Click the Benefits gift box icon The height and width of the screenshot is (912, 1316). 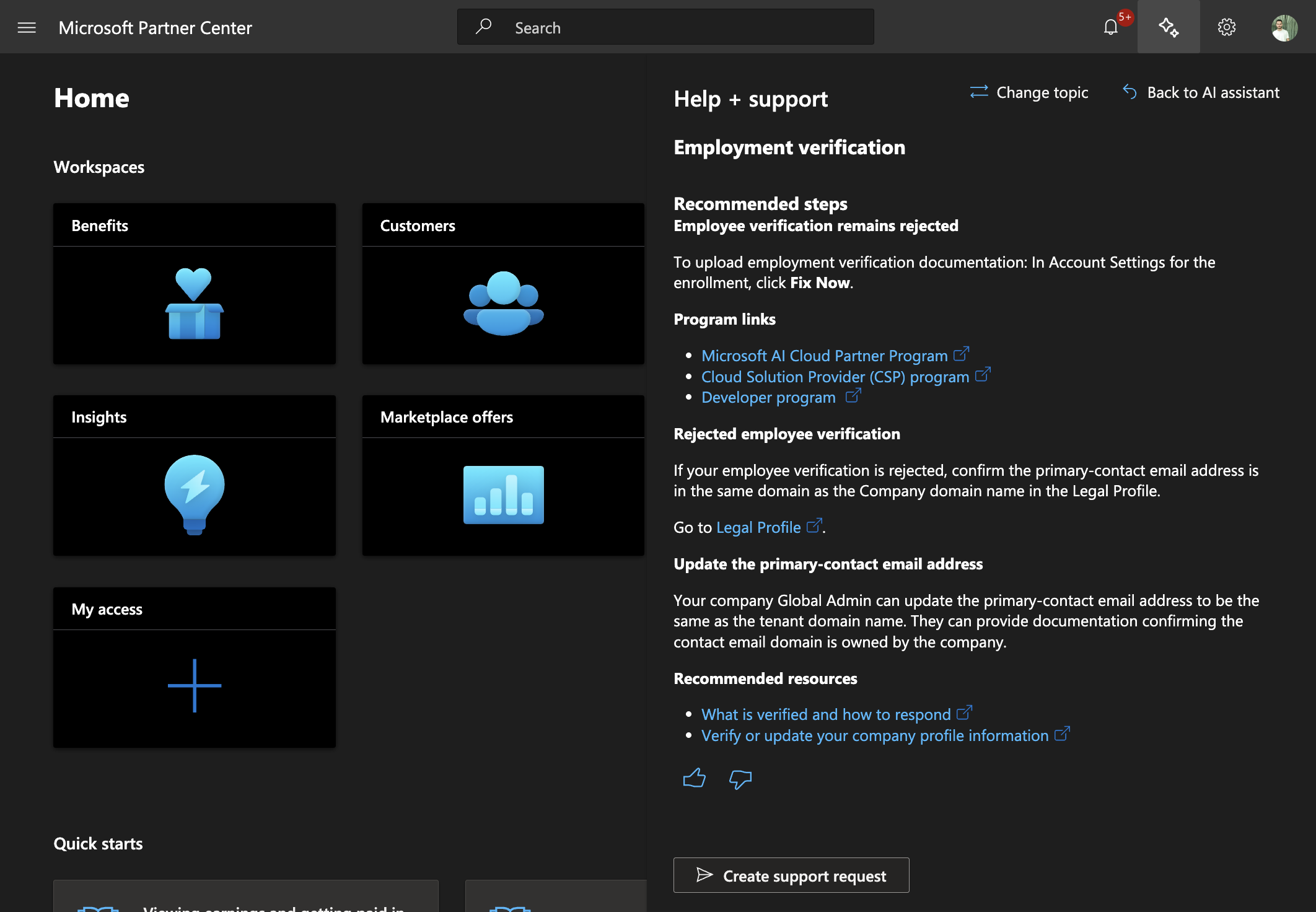194,304
